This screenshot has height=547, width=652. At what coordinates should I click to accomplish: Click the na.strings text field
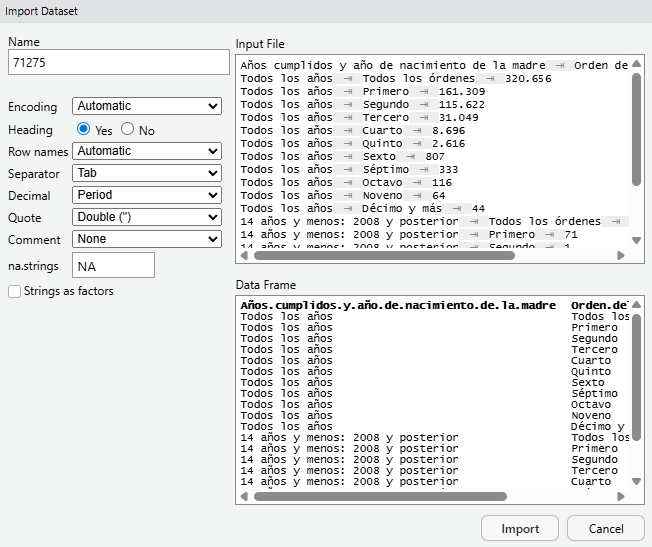coord(113,265)
